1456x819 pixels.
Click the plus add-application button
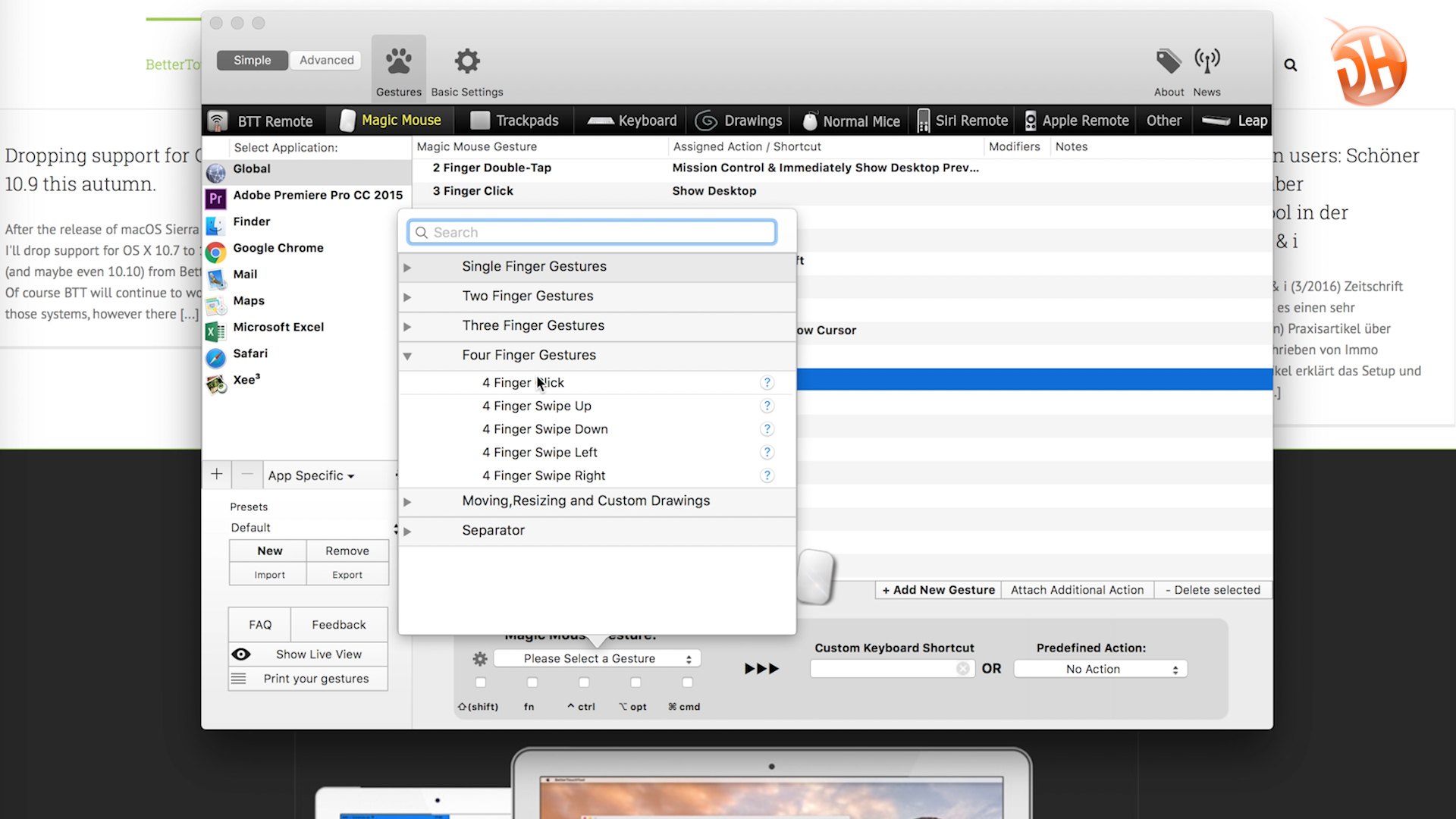[217, 475]
